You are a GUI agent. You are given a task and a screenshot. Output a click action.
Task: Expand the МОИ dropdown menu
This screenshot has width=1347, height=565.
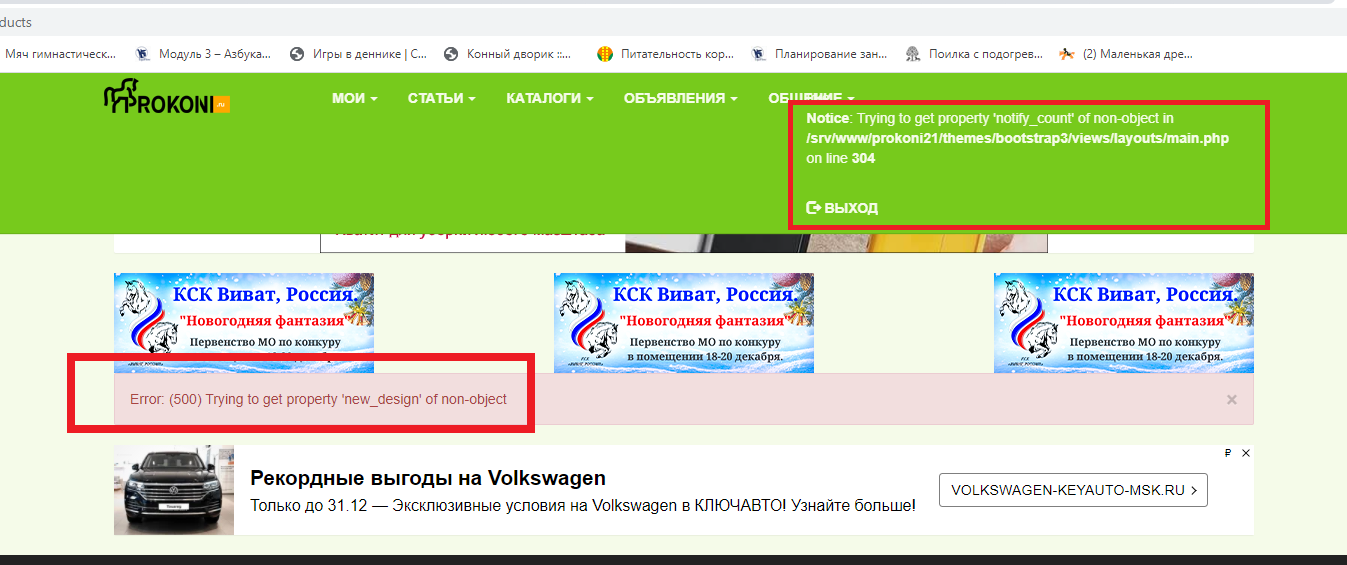[x=355, y=98]
